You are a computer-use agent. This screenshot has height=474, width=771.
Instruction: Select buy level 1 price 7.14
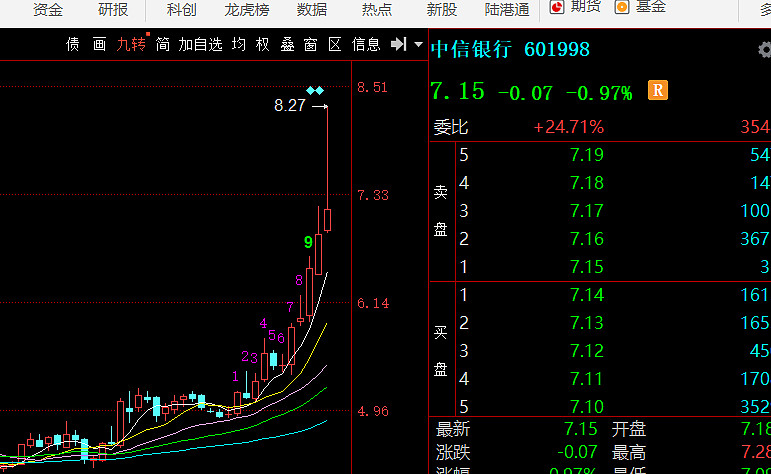587,295
